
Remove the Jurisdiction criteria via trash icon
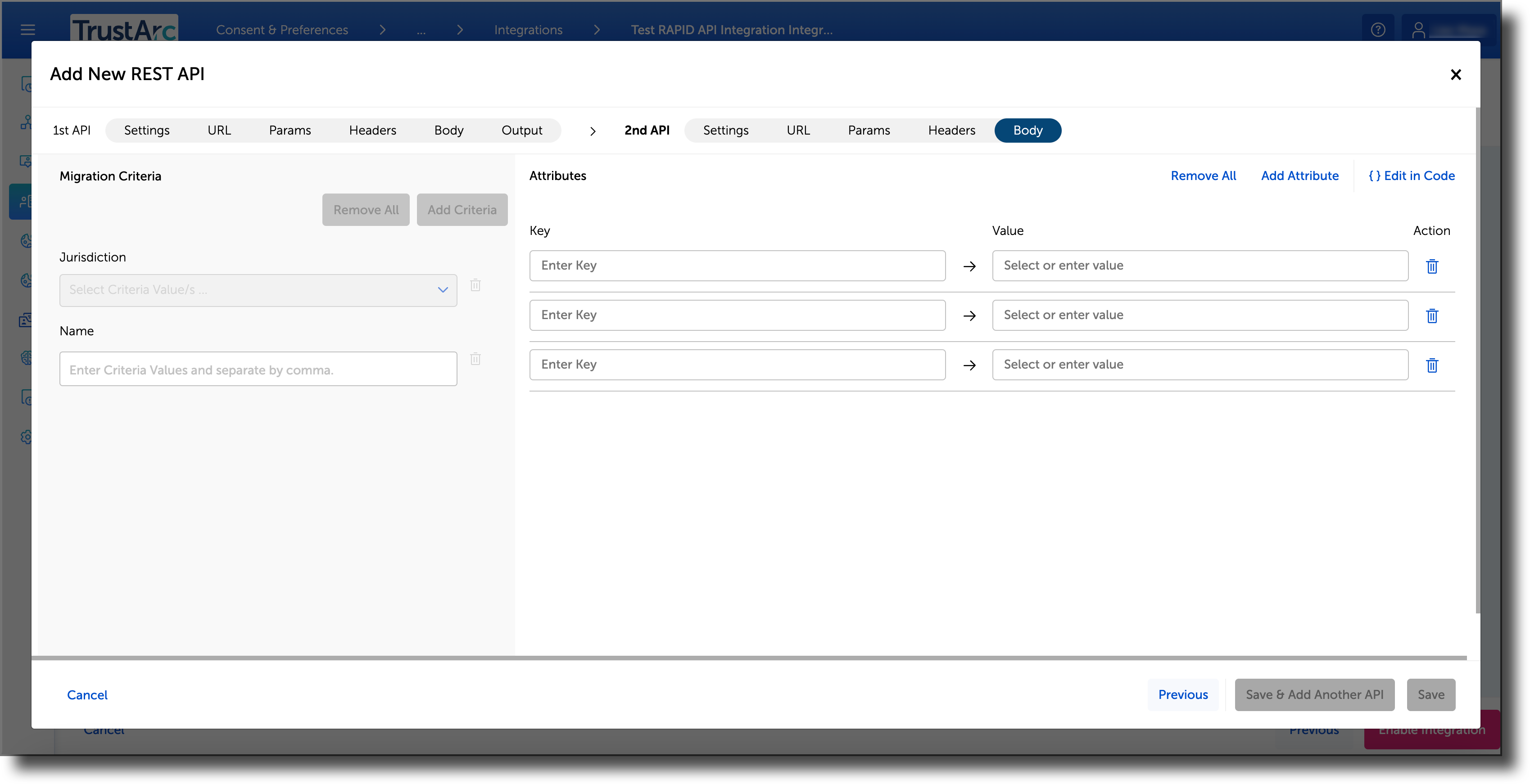click(x=475, y=285)
